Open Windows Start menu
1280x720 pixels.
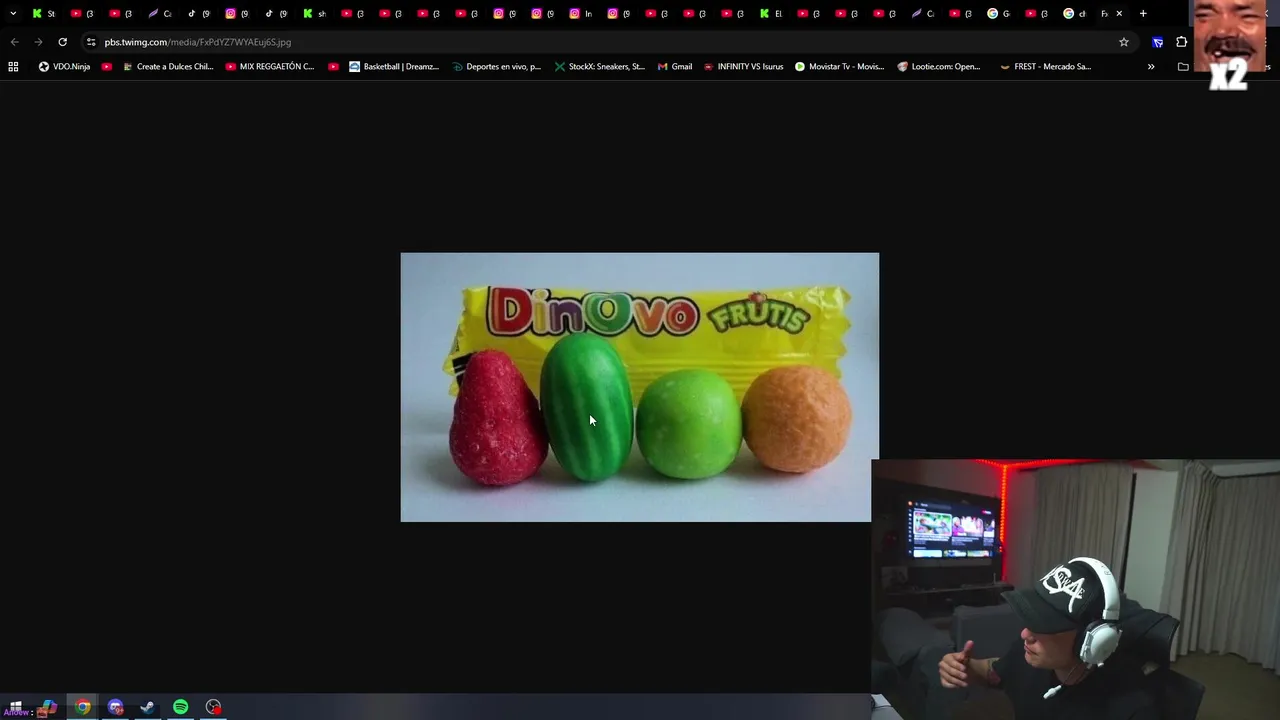[x=15, y=707]
